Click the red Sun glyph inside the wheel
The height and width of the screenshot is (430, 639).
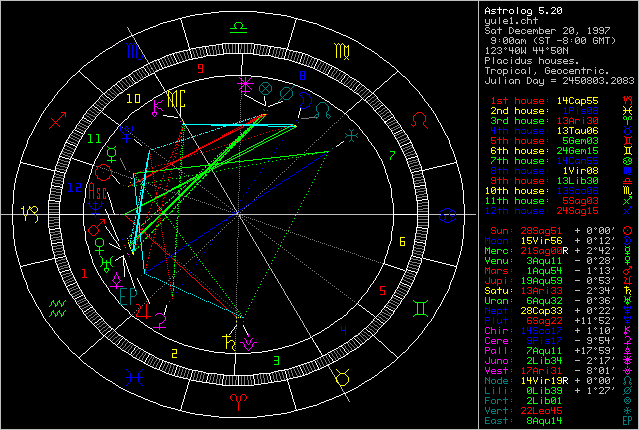pos(104,172)
